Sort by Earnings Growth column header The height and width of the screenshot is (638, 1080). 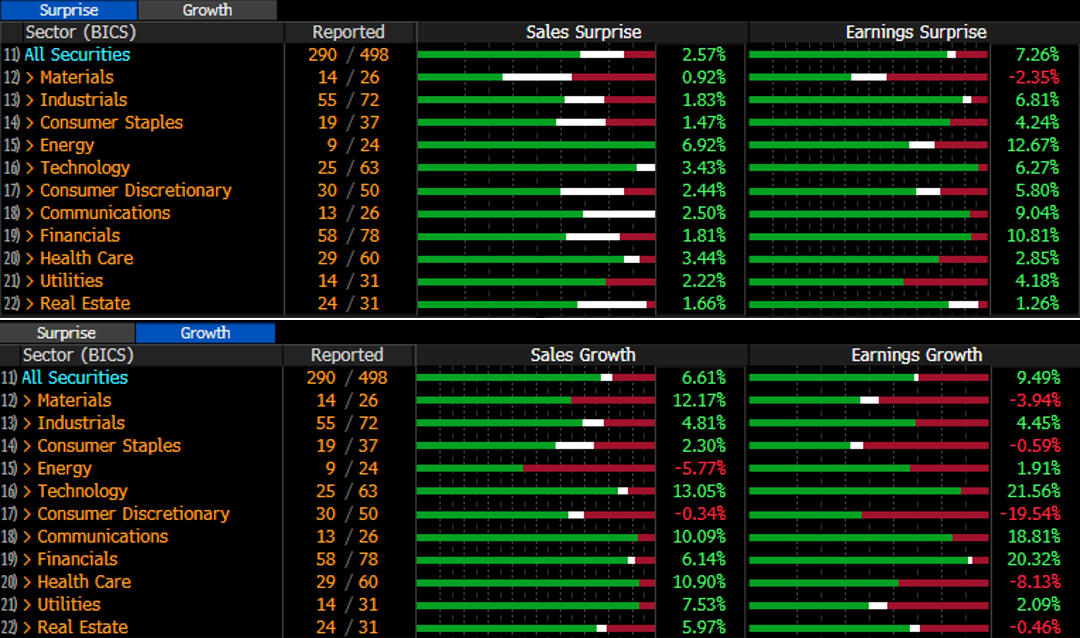pos(916,355)
